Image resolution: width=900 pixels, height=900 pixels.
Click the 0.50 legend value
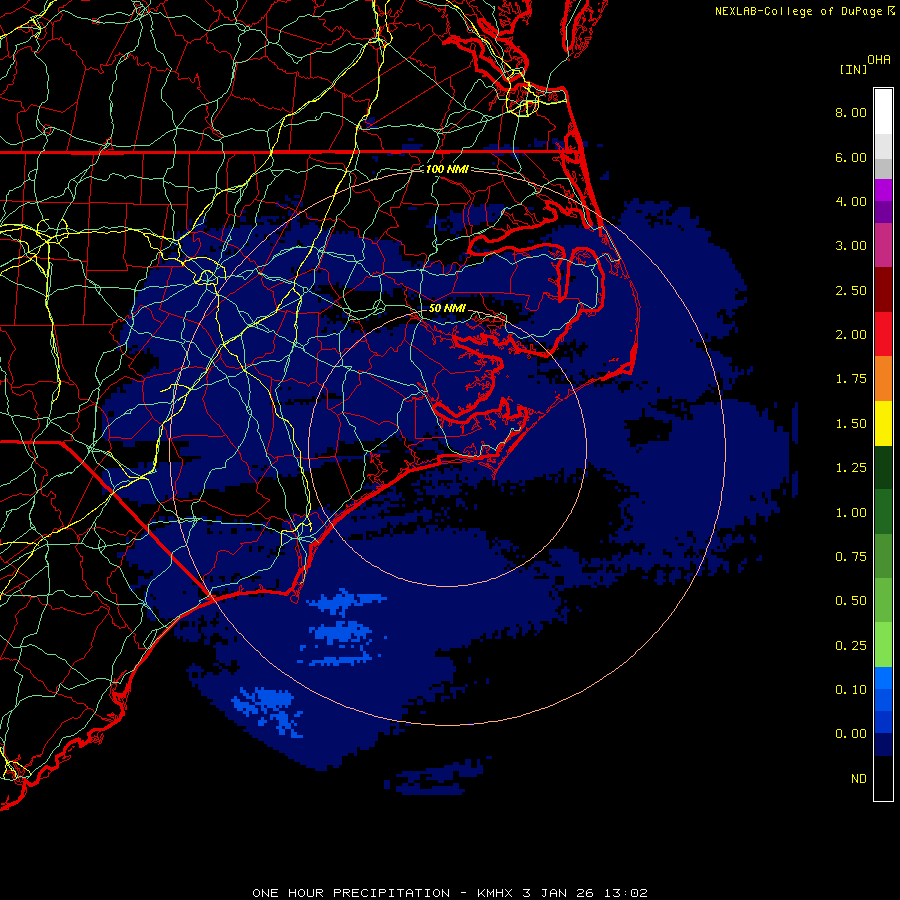pos(851,601)
